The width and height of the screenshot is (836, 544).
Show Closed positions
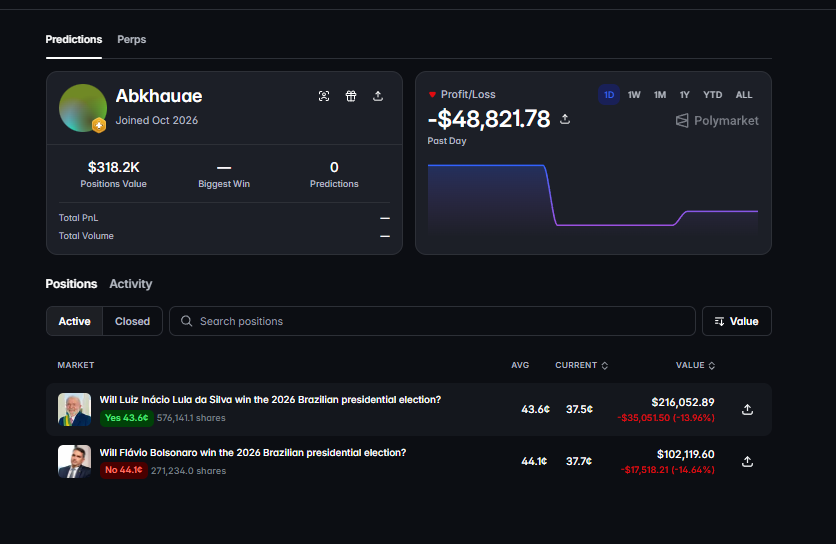132,321
